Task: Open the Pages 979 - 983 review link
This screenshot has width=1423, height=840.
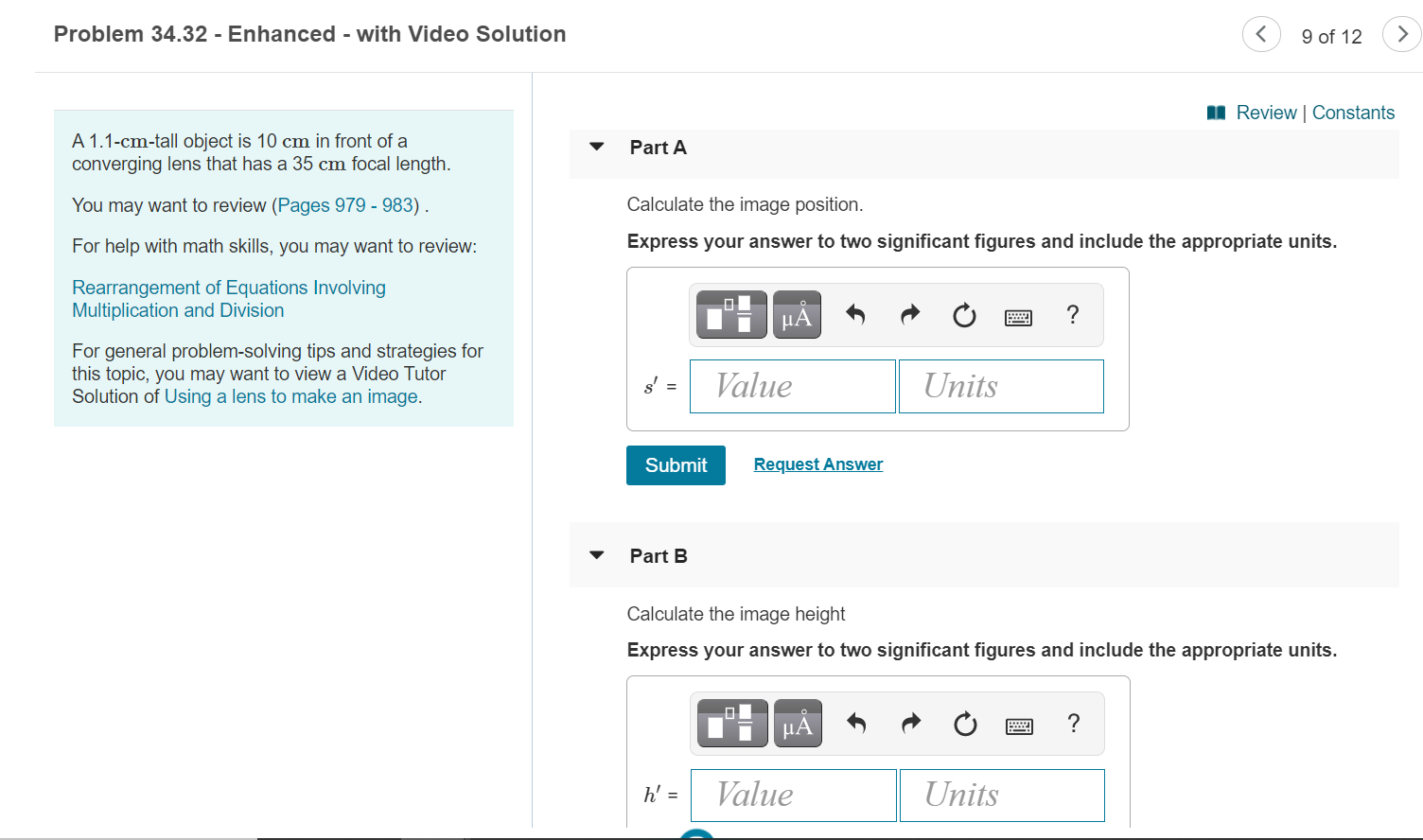Action: 344,204
